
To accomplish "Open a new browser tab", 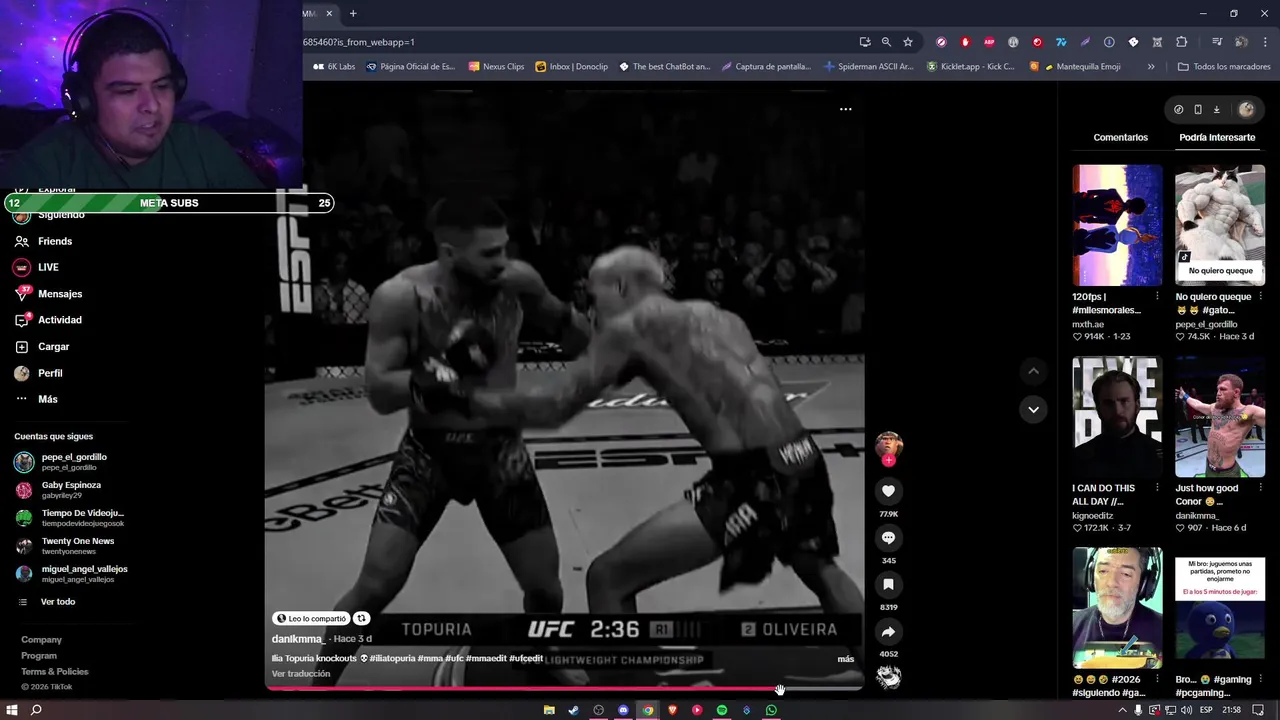I will (x=353, y=13).
